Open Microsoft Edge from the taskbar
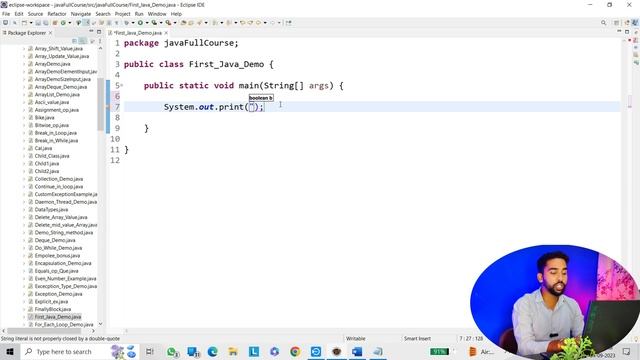This screenshot has height=360, width=640. (x=212, y=351)
